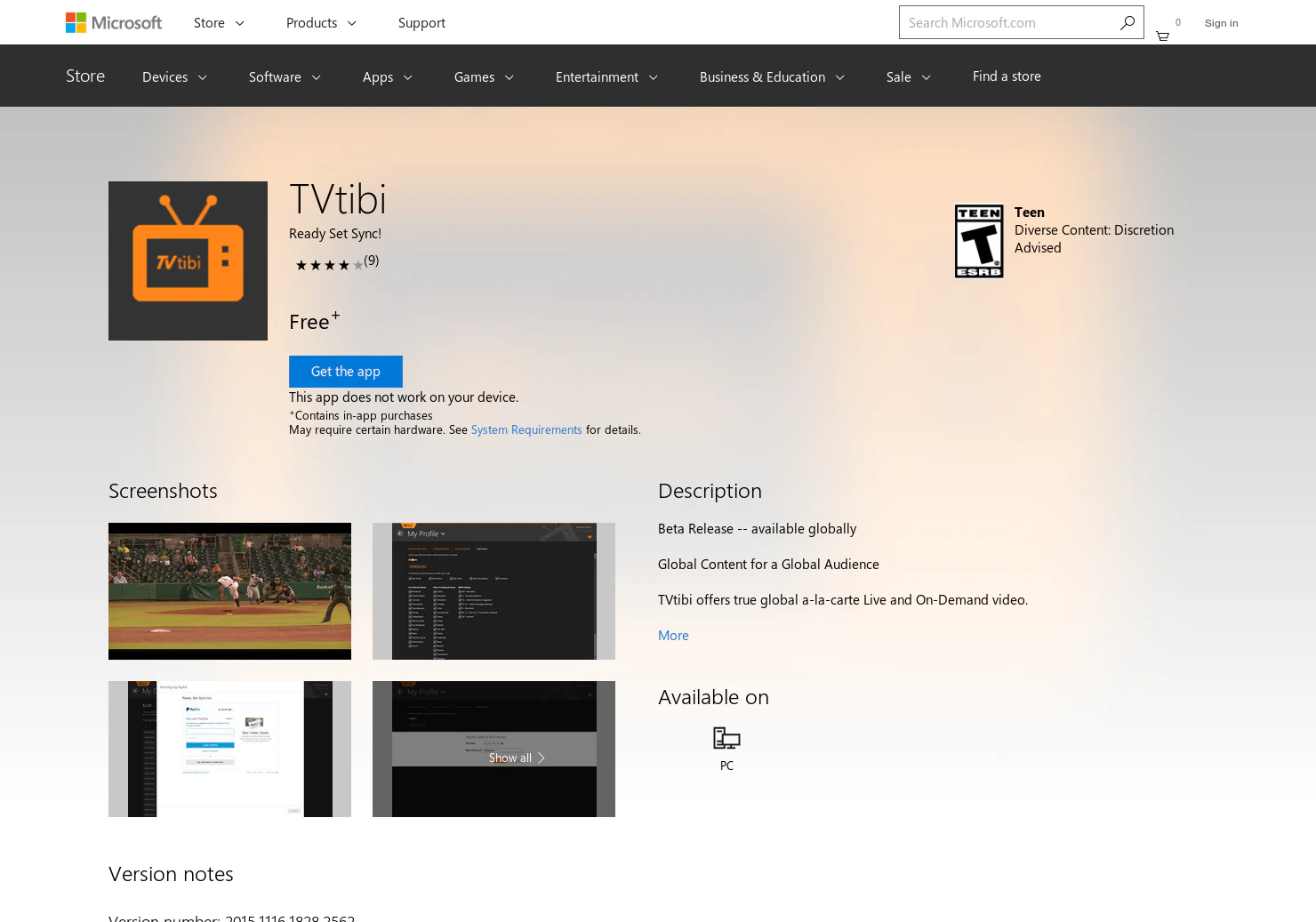This screenshot has height=922, width=1316.
Task: Open the Apps menu
Action: (x=388, y=77)
